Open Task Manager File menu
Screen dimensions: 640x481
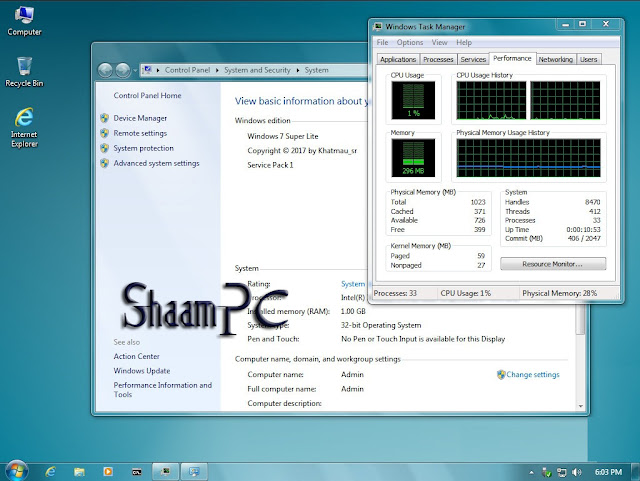point(382,42)
